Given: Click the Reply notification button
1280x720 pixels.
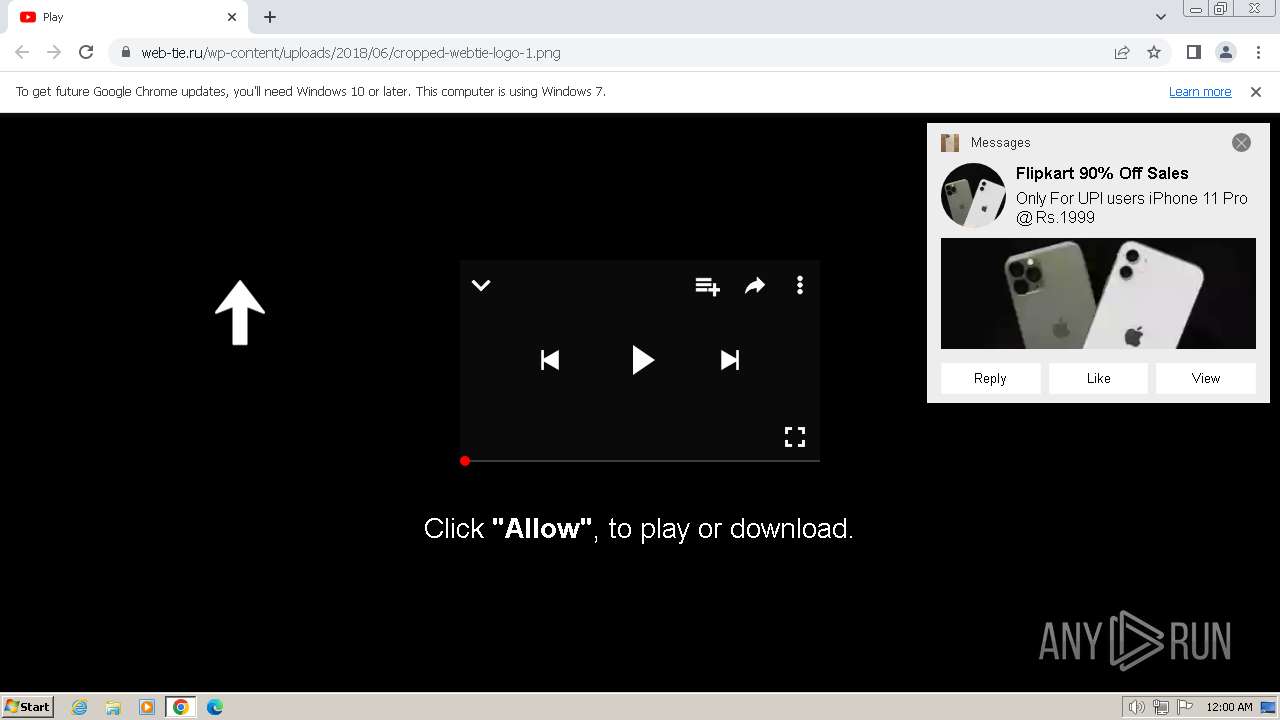Looking at the screenshot, I should tap(990, 378).
